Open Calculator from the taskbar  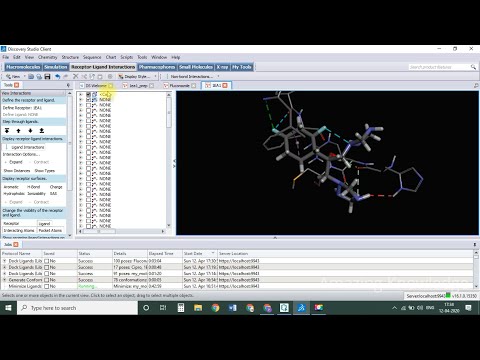[181, 308]
